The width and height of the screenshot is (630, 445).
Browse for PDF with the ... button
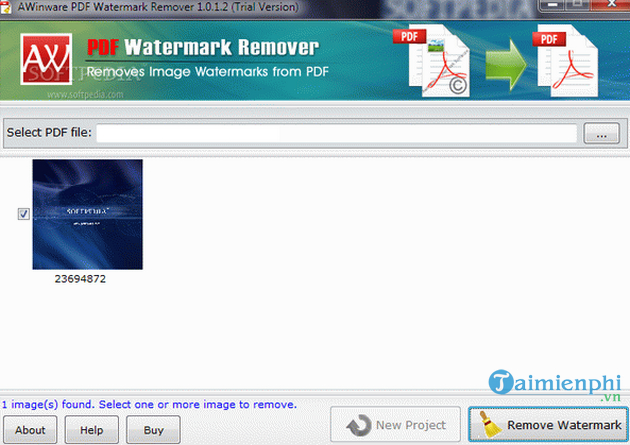pyautogui.click(x=601, y=133)
